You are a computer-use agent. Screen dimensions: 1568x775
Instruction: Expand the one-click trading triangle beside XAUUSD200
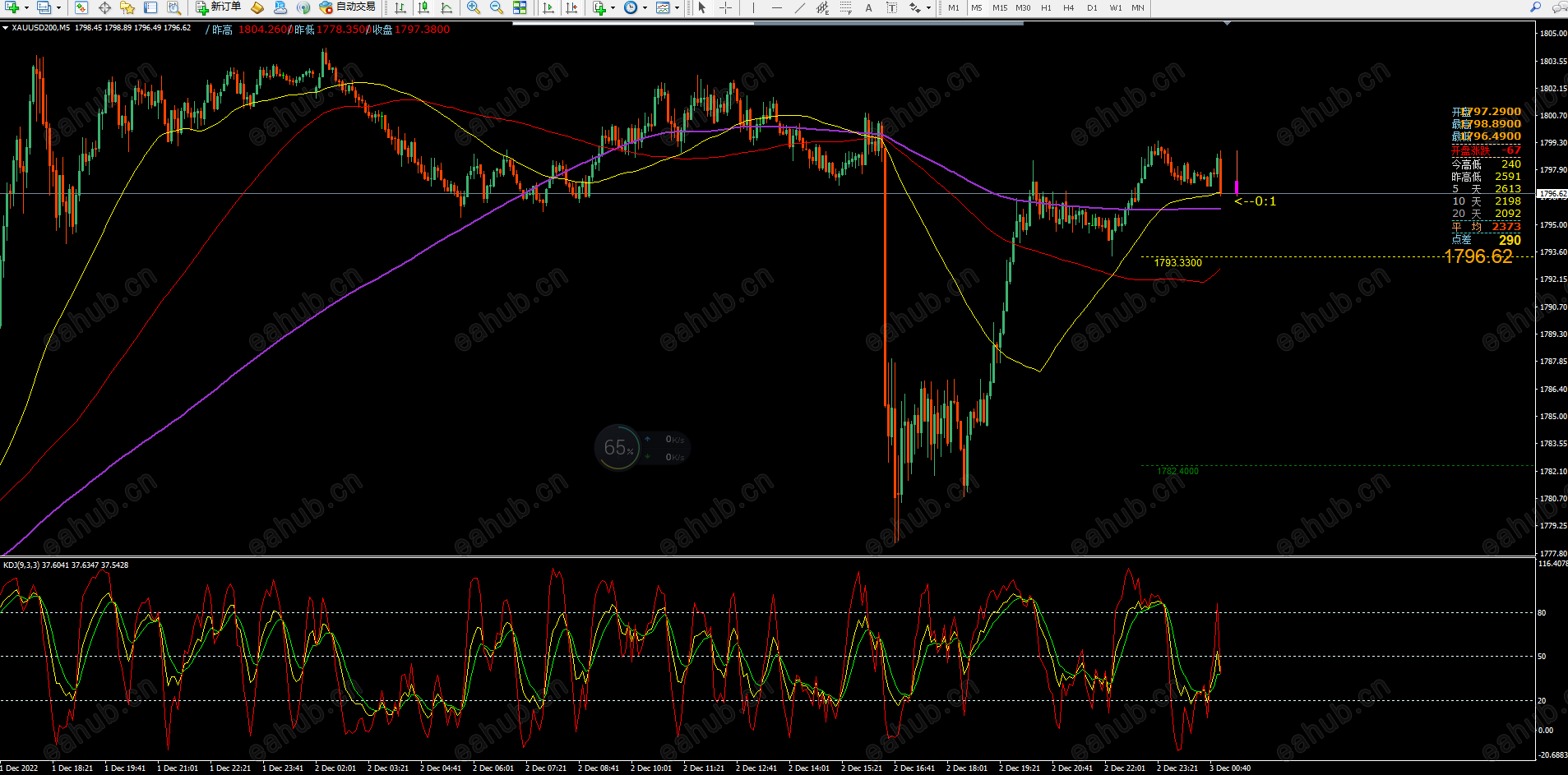pyautogui.click(x=6, y=28)
